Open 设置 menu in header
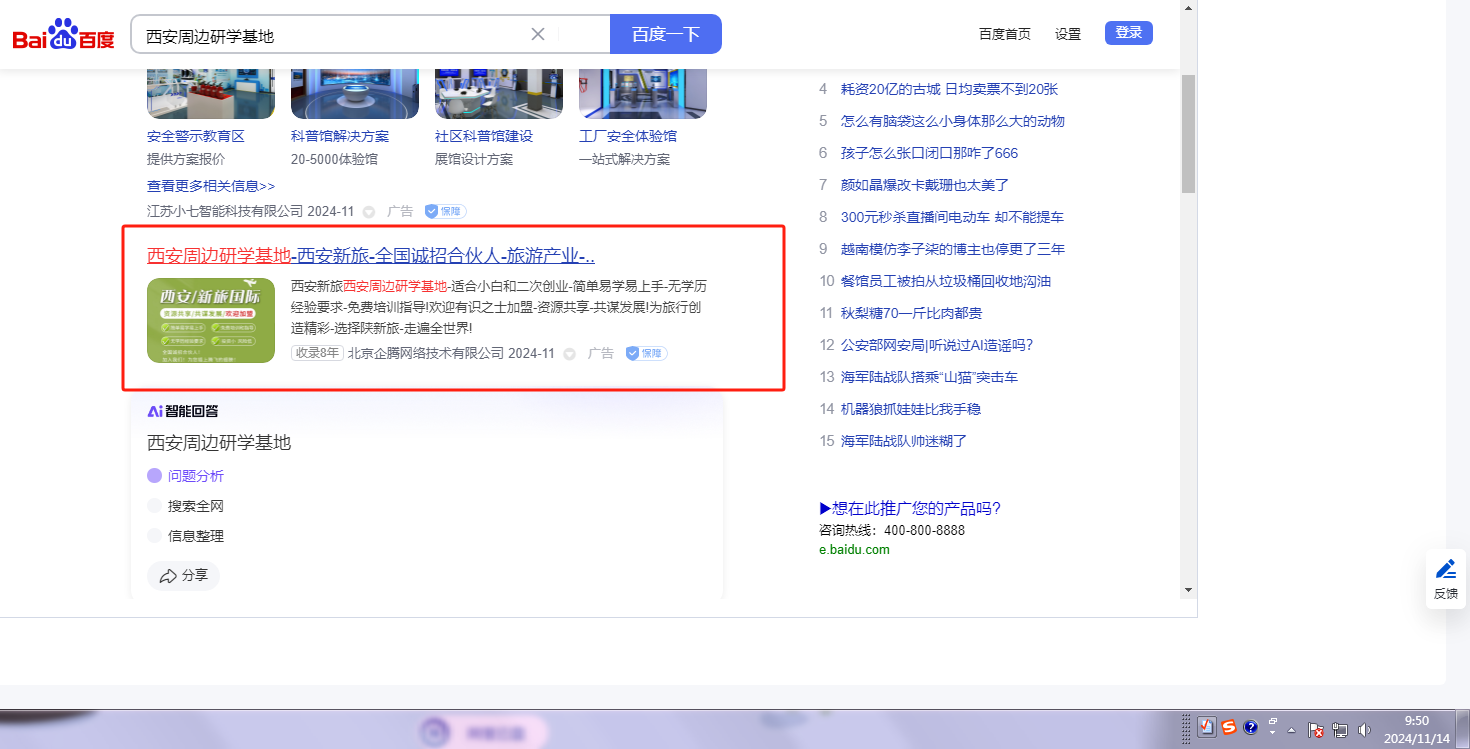The width and height of the screenshot is (1470, 749). point(1068,34)
